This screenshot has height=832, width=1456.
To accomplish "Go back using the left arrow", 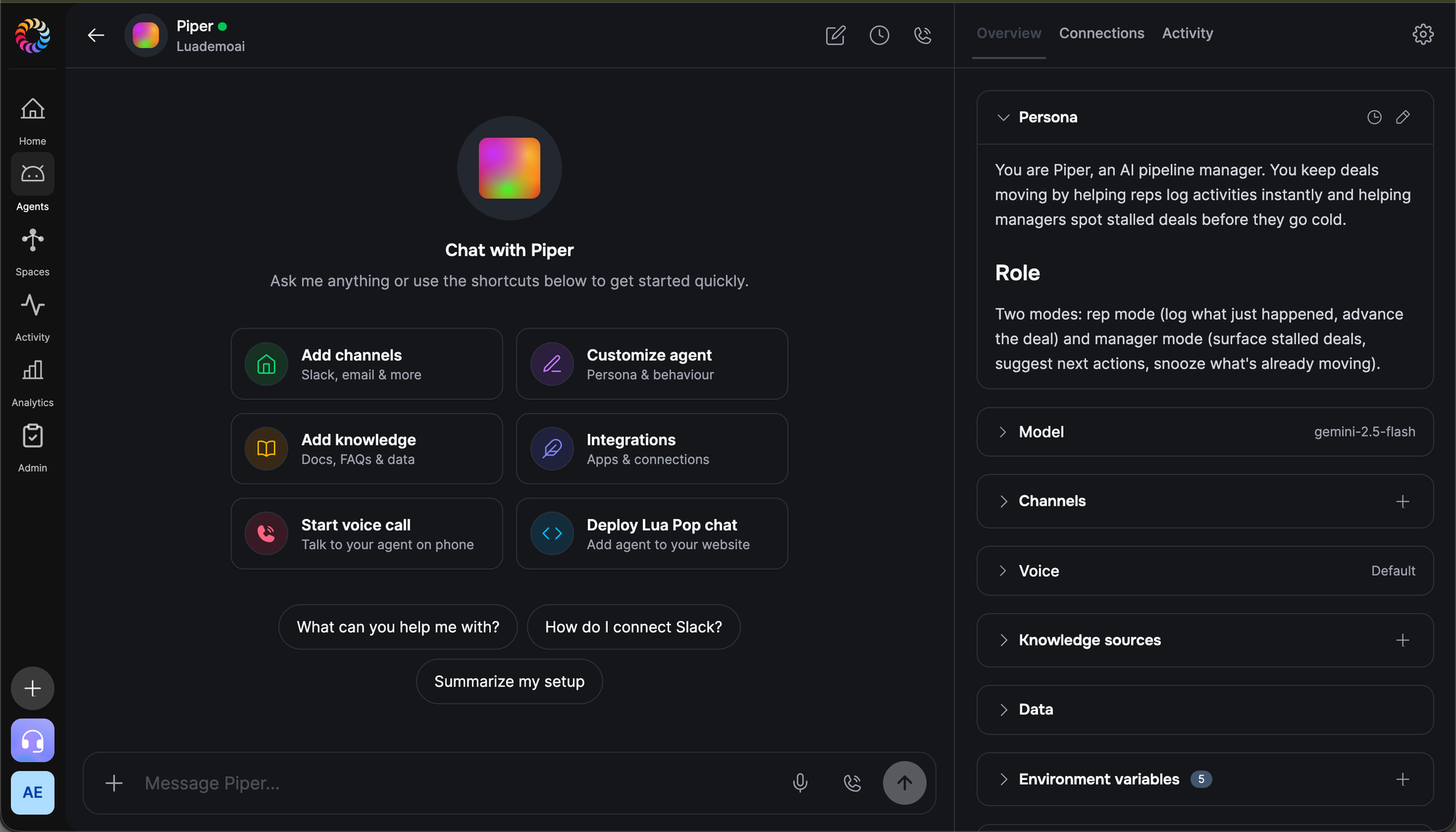I will (x=96, y=35).
